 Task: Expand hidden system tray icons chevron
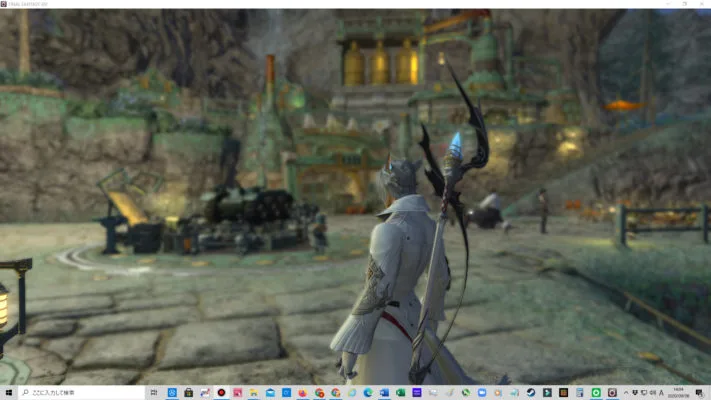point(626,393)
